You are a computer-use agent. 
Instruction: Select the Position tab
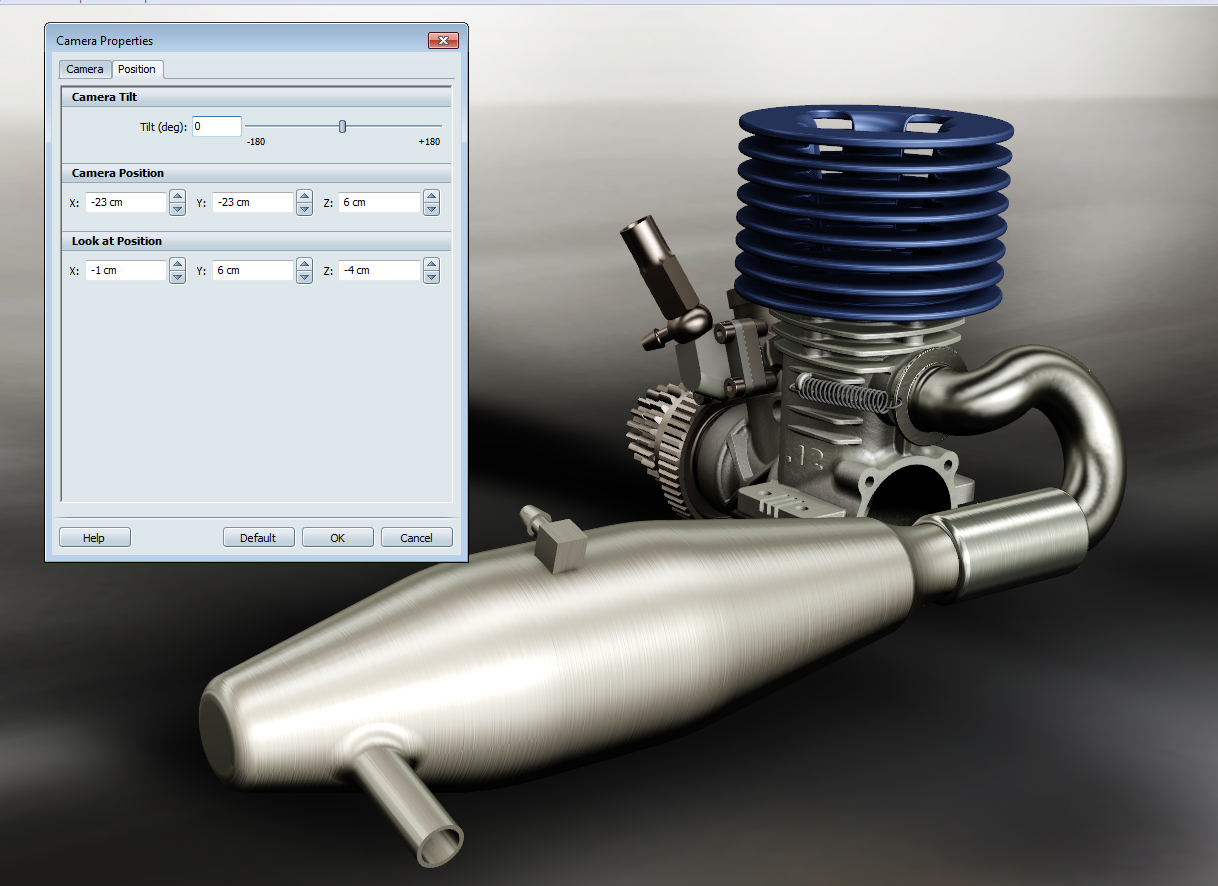pos(137,69)
